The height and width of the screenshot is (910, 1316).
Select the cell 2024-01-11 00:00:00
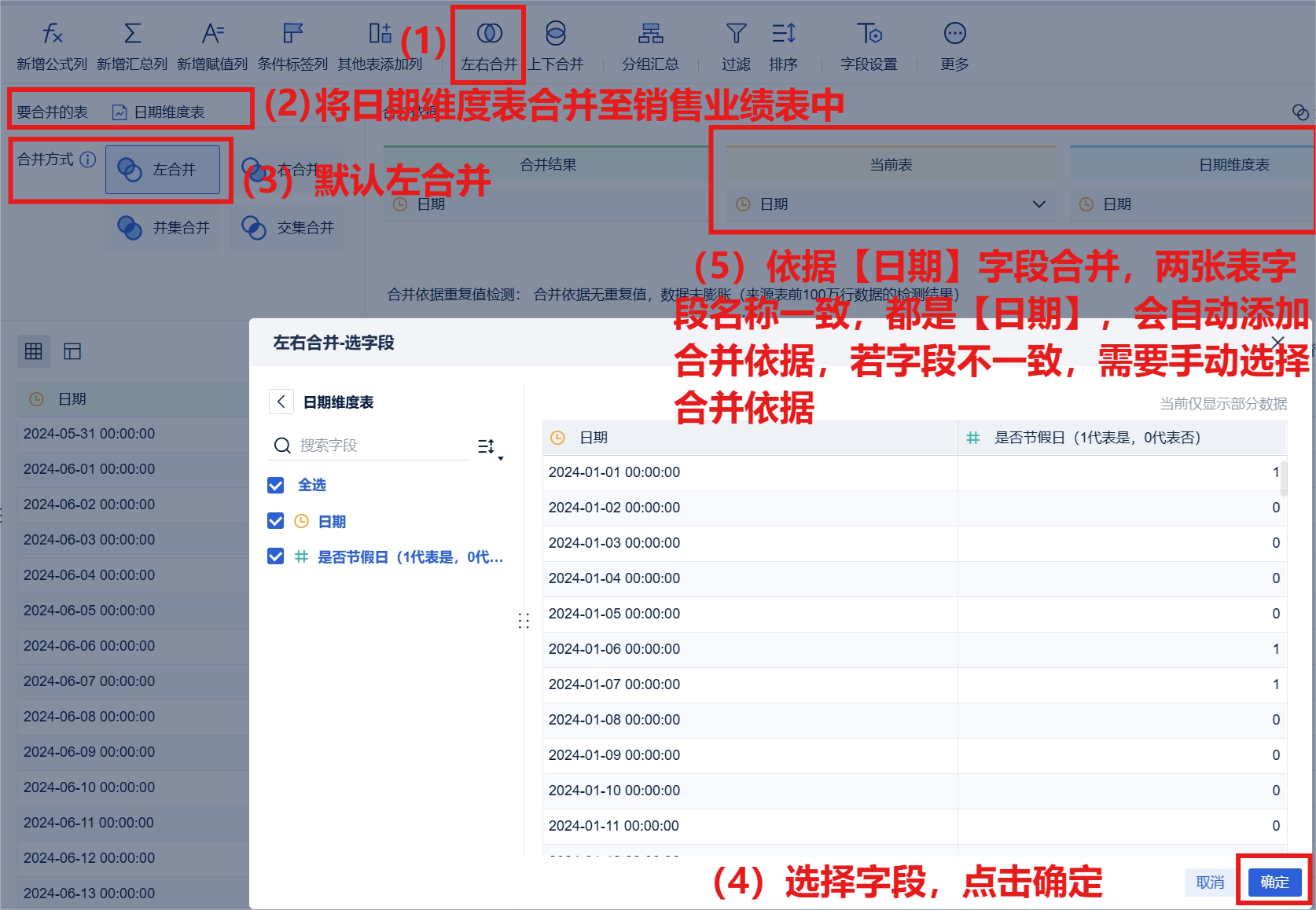click(750, 826)
